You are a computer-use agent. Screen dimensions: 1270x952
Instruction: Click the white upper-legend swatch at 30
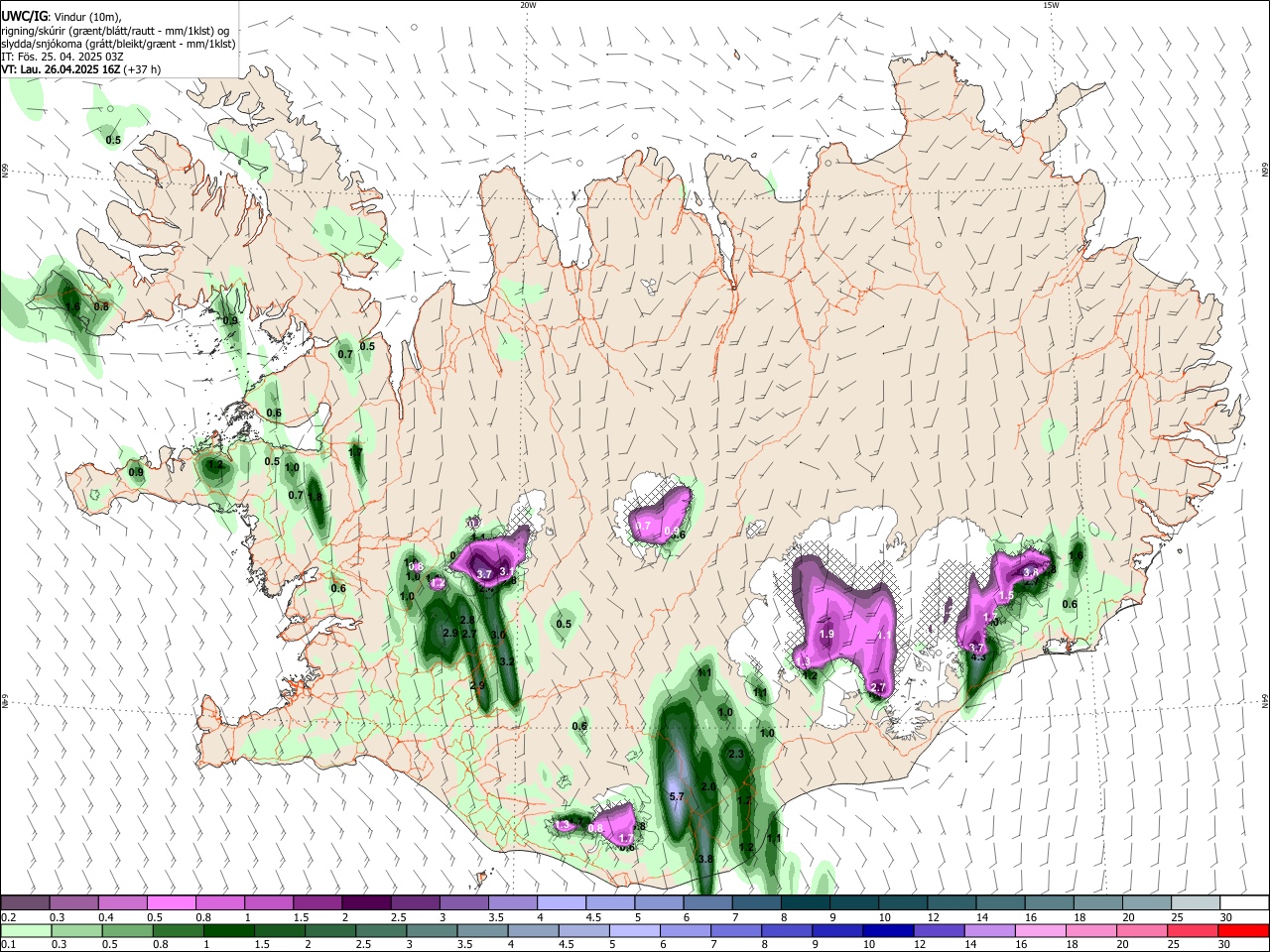(x=1244, y=902)
